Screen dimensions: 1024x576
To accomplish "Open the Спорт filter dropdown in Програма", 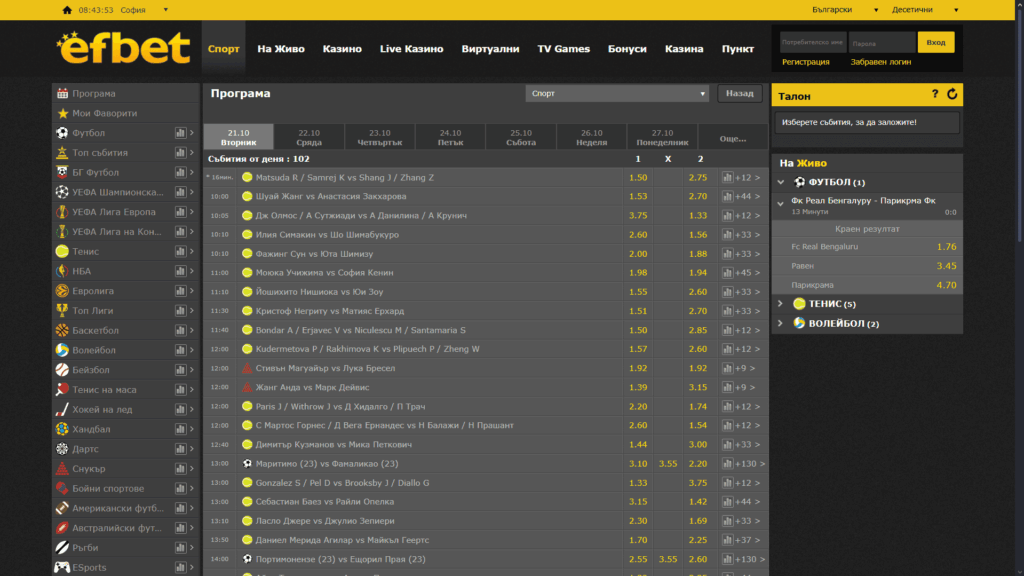I will point(617,94).
